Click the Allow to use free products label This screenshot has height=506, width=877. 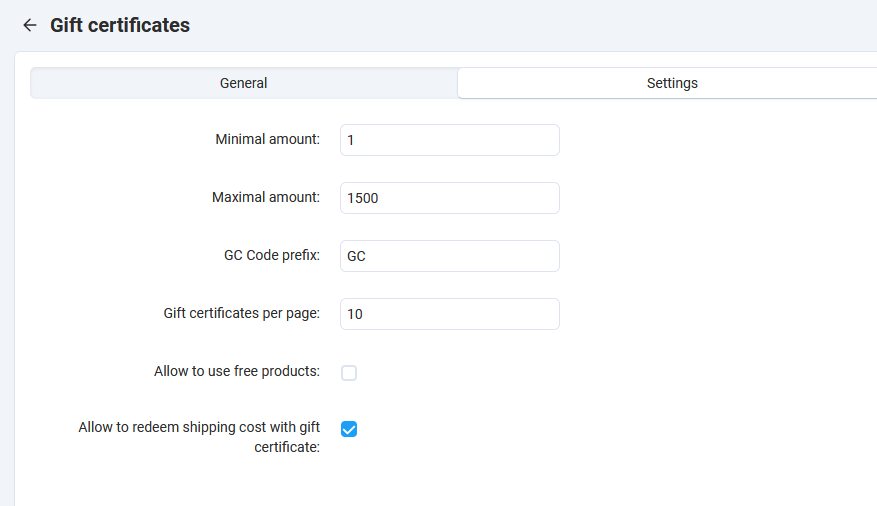click(237, 371)
